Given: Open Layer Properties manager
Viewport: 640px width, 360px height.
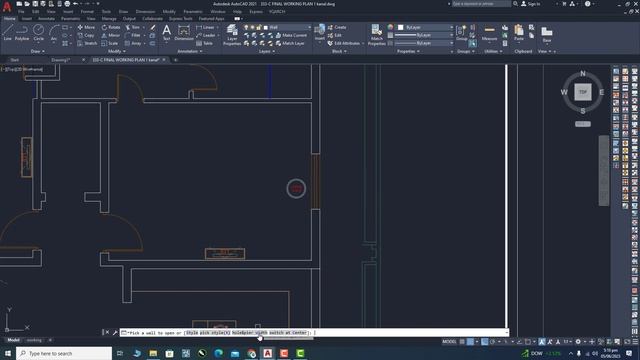Looking at the screenshot, I should click(232, 35).
